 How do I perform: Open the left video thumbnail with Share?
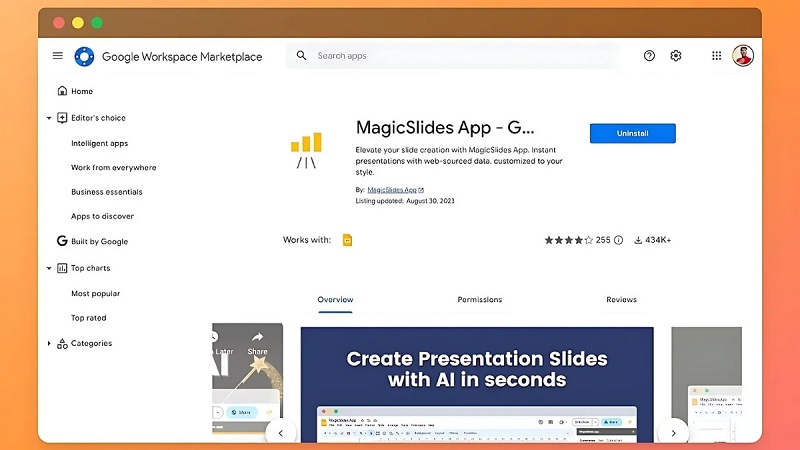coord(247,380)
